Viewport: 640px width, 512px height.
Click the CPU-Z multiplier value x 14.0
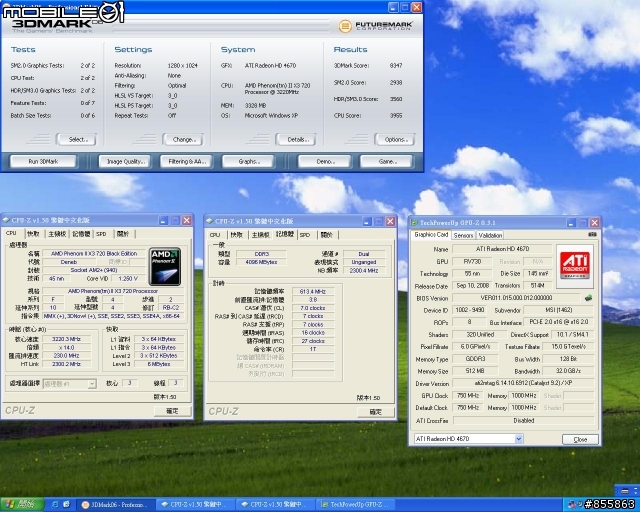click(x=66, y=347)
